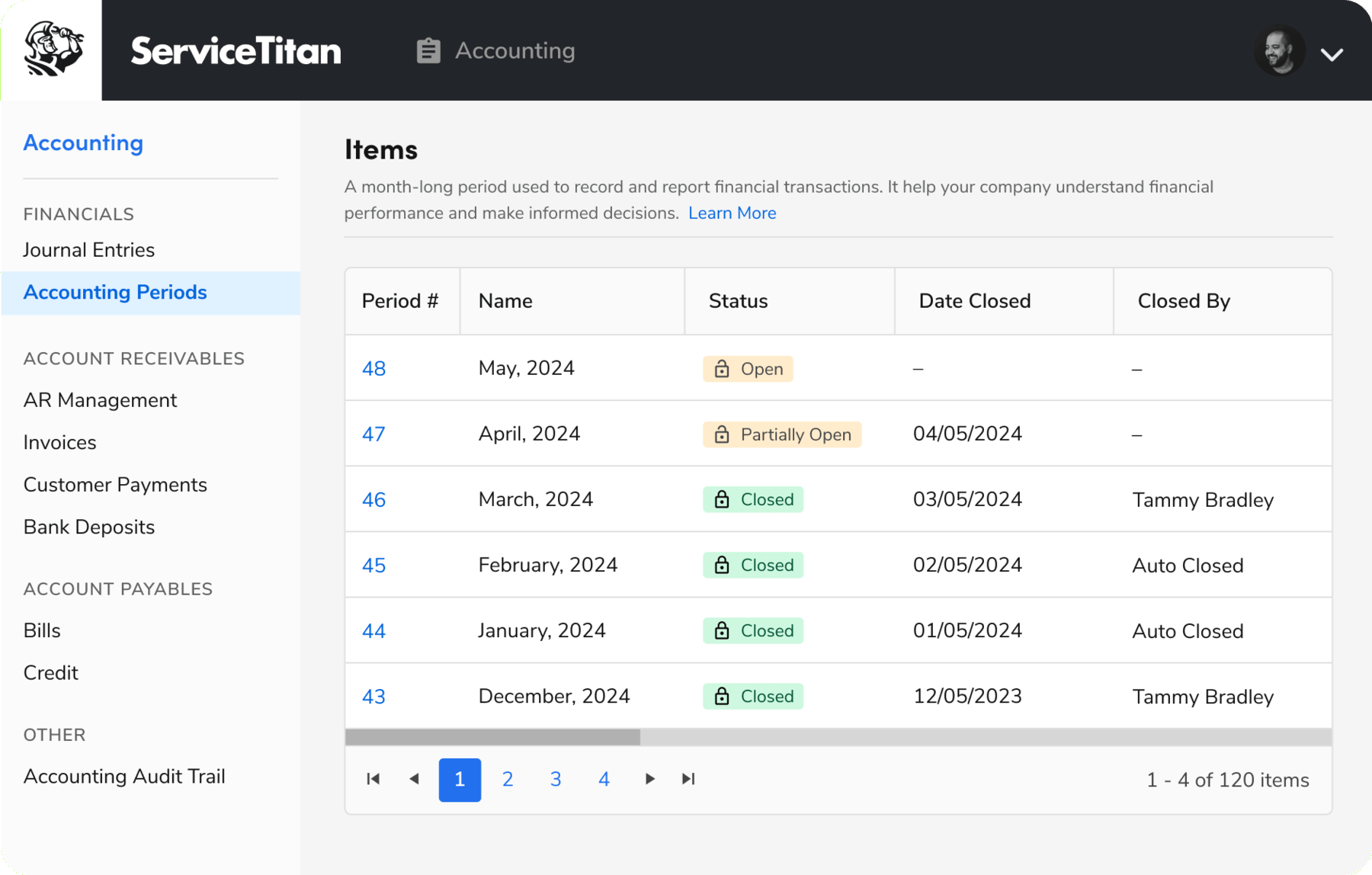Click the Accounting clipboard icon in header
Image resolution: width=1372 pixels, height=875 pixels.
428,50
